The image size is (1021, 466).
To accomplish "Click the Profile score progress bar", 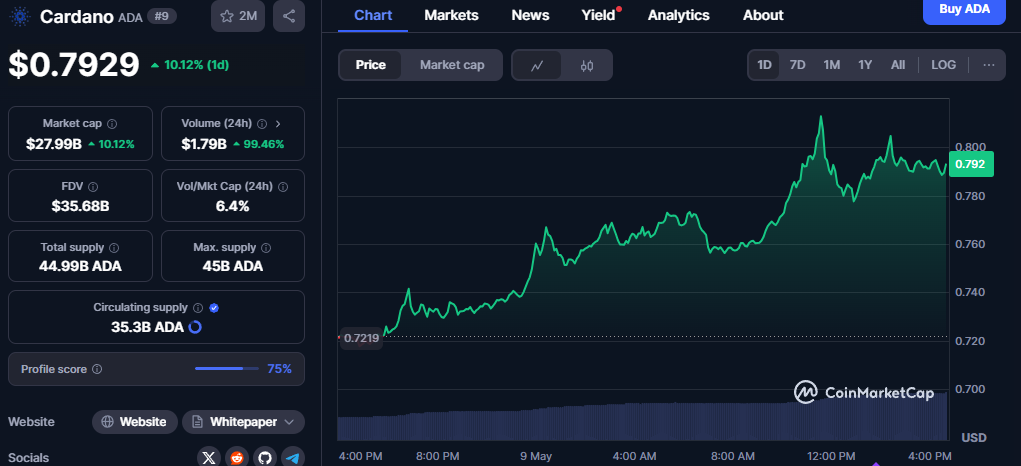I will tap(227, 369).
